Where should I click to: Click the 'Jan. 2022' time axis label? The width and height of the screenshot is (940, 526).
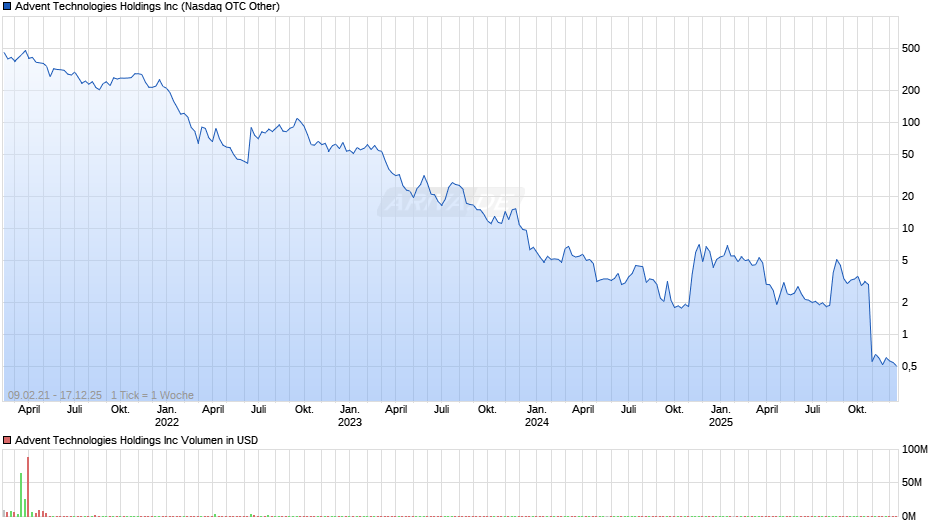pos(167,416)
